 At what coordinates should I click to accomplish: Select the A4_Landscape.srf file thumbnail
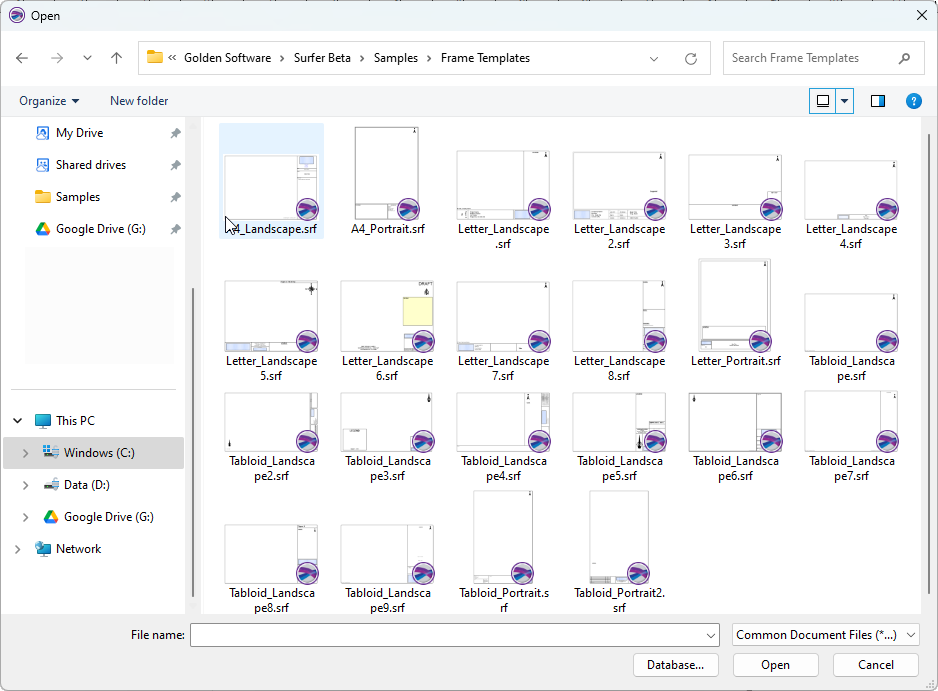pyautogui.click(x=271, y=187)
